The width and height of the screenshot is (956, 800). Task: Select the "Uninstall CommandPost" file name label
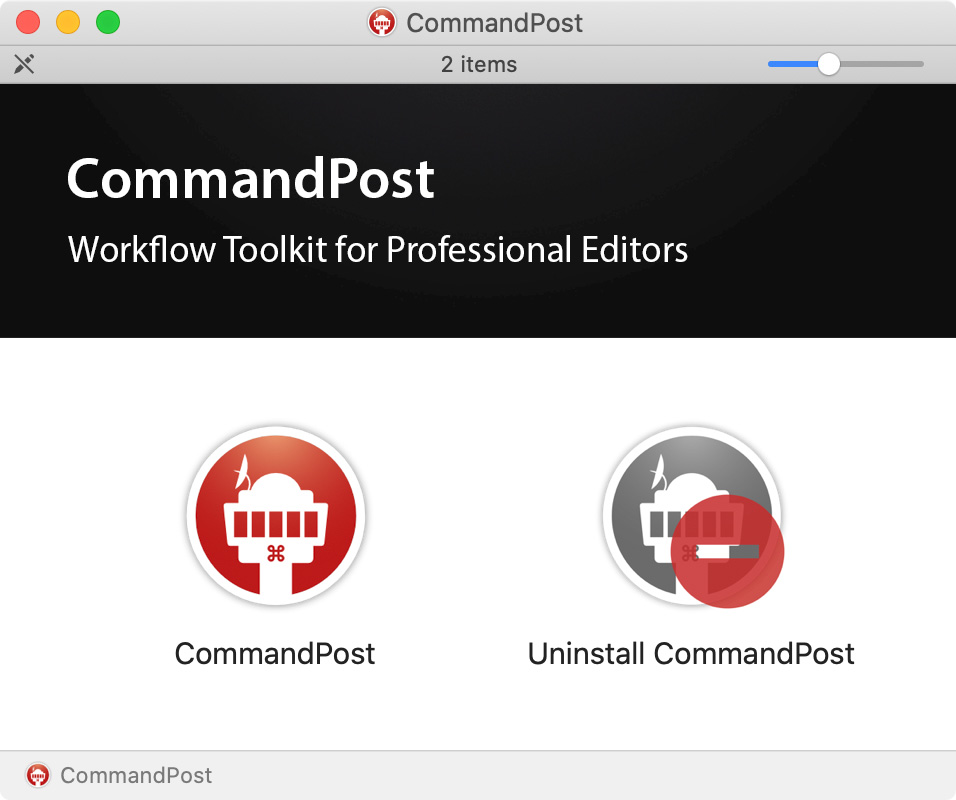[x=691, y=654]
